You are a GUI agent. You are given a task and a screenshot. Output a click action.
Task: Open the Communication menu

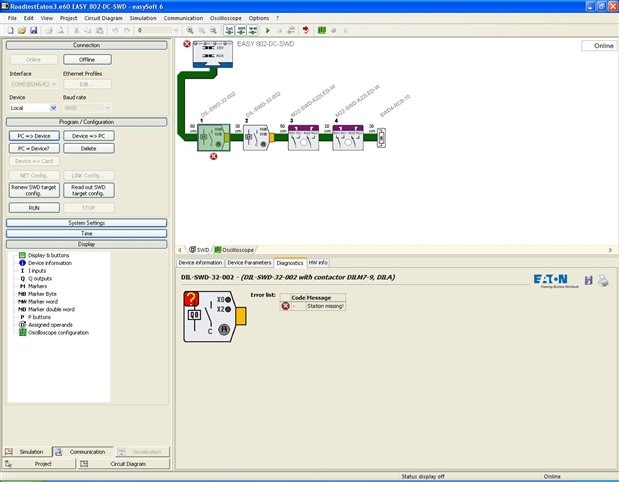tap(183, 18)
